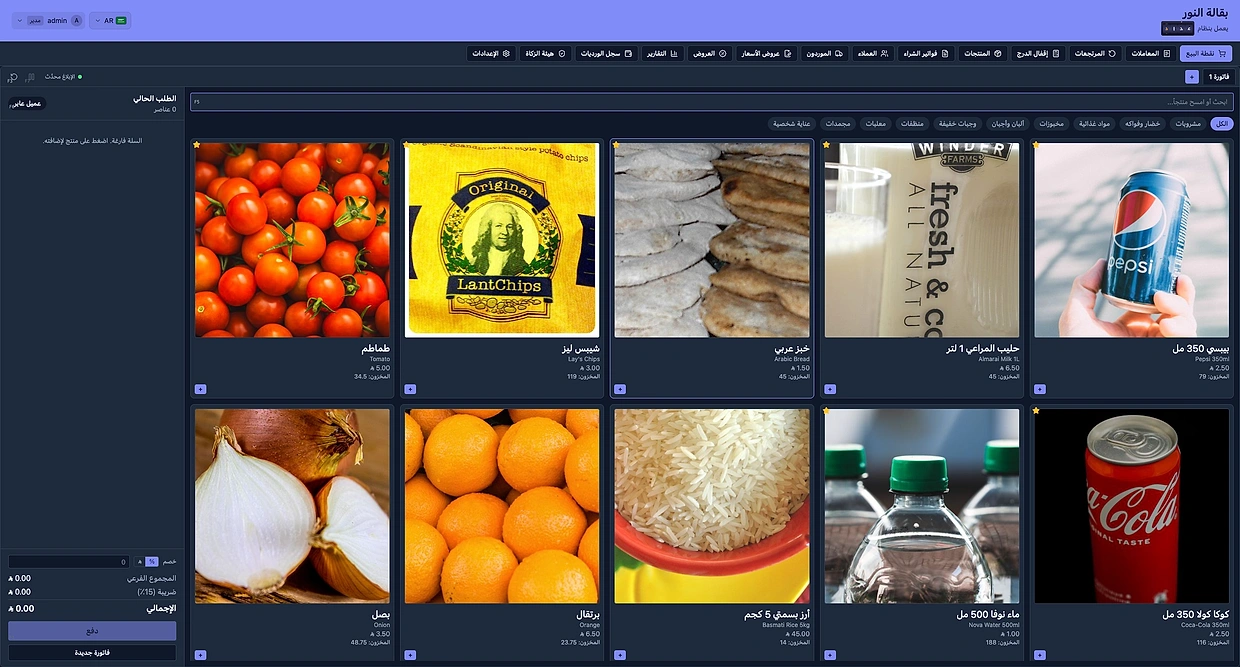Viewport: 1240px width, 667px height.
Task: Click the دفع pay button
Action: (x=92, y=631)
